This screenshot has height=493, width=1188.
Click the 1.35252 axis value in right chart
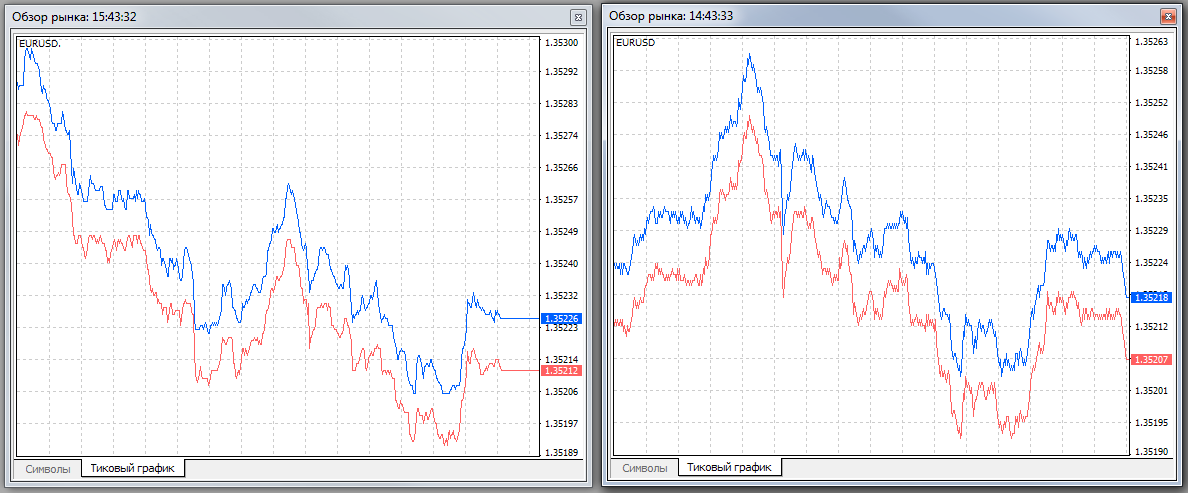click(1150, 103)
